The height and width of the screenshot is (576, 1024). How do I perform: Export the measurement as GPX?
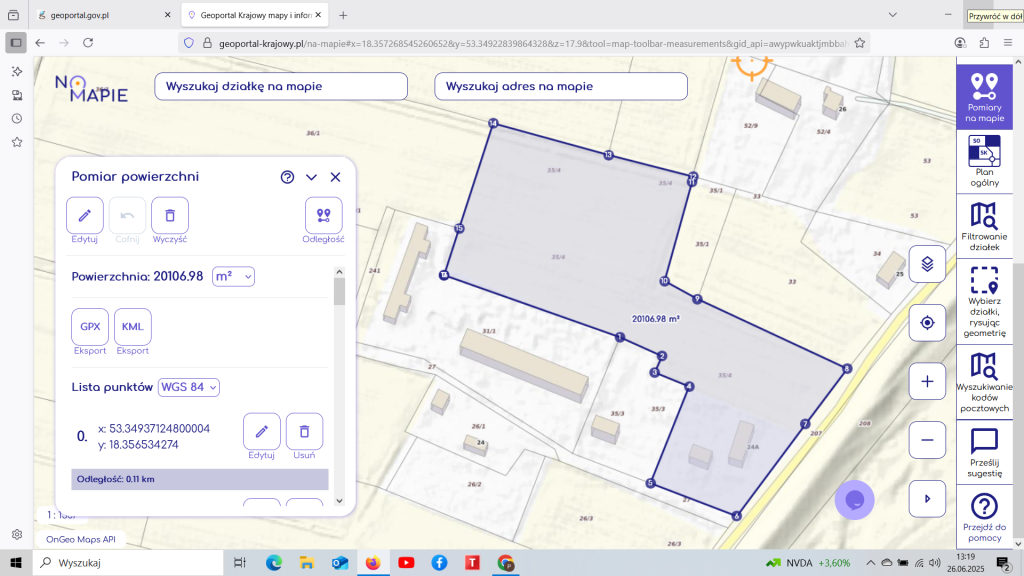90,327
